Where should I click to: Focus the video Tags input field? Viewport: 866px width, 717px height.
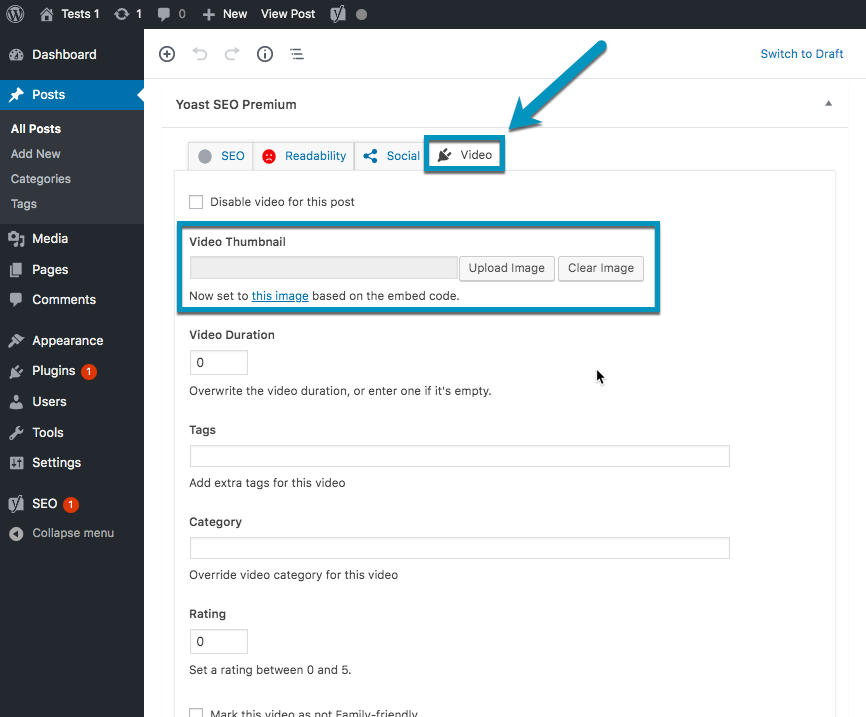460,456
